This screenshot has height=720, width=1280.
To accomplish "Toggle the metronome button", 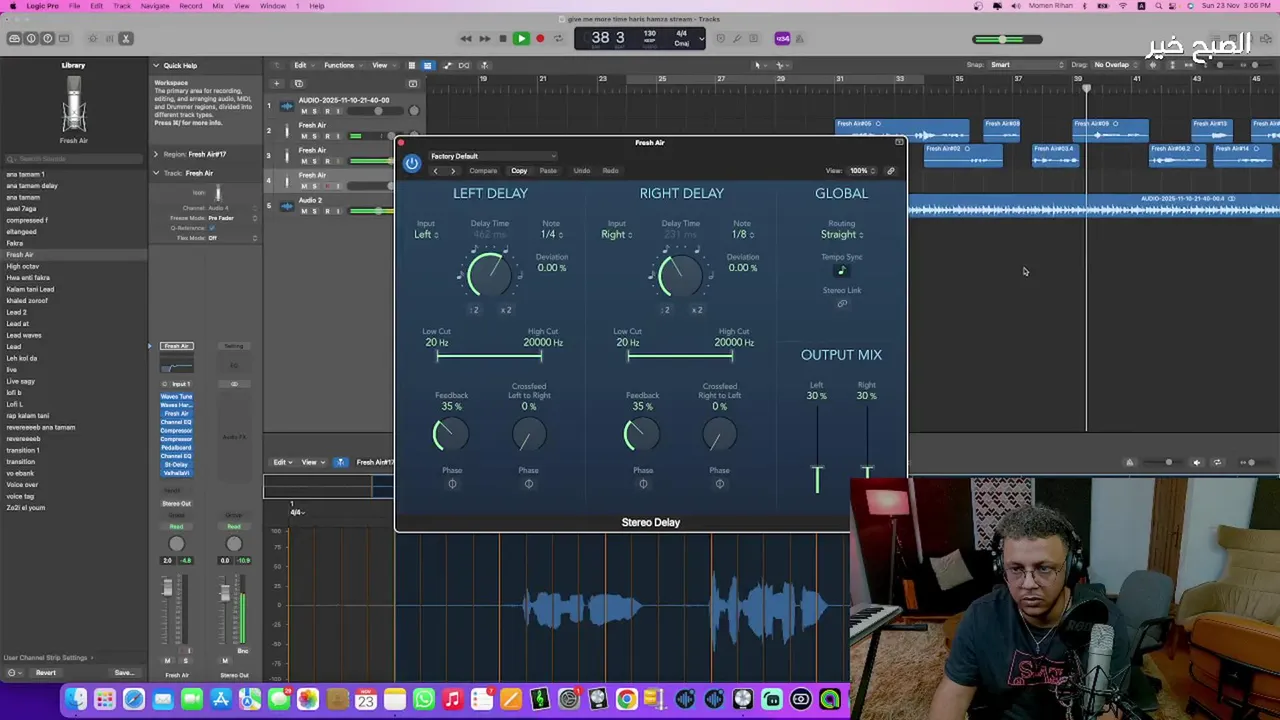I will (x=800, y=38).
